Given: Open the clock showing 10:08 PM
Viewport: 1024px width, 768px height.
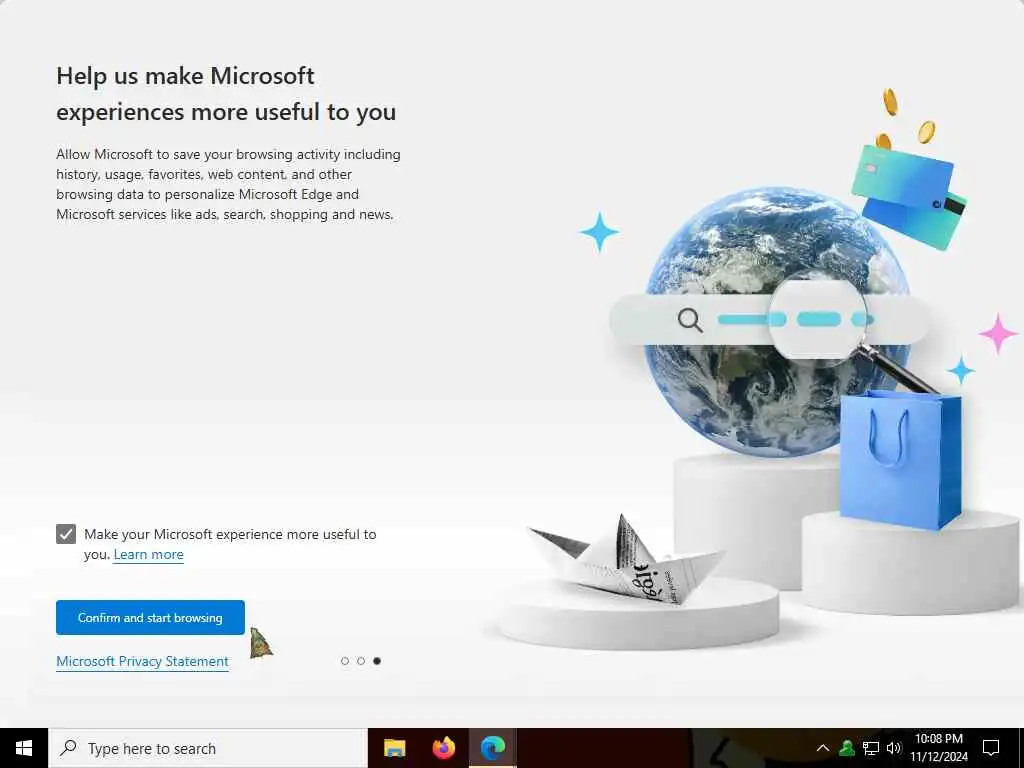Looking at the screenshot, I should coord(939,748).
